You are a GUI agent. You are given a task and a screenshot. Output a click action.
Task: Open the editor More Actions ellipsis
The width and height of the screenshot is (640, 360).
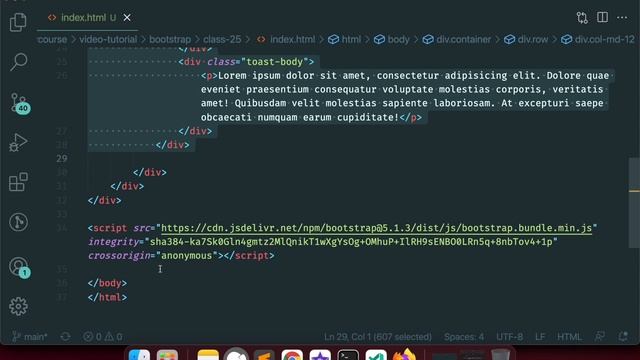[x=622, y=18]
